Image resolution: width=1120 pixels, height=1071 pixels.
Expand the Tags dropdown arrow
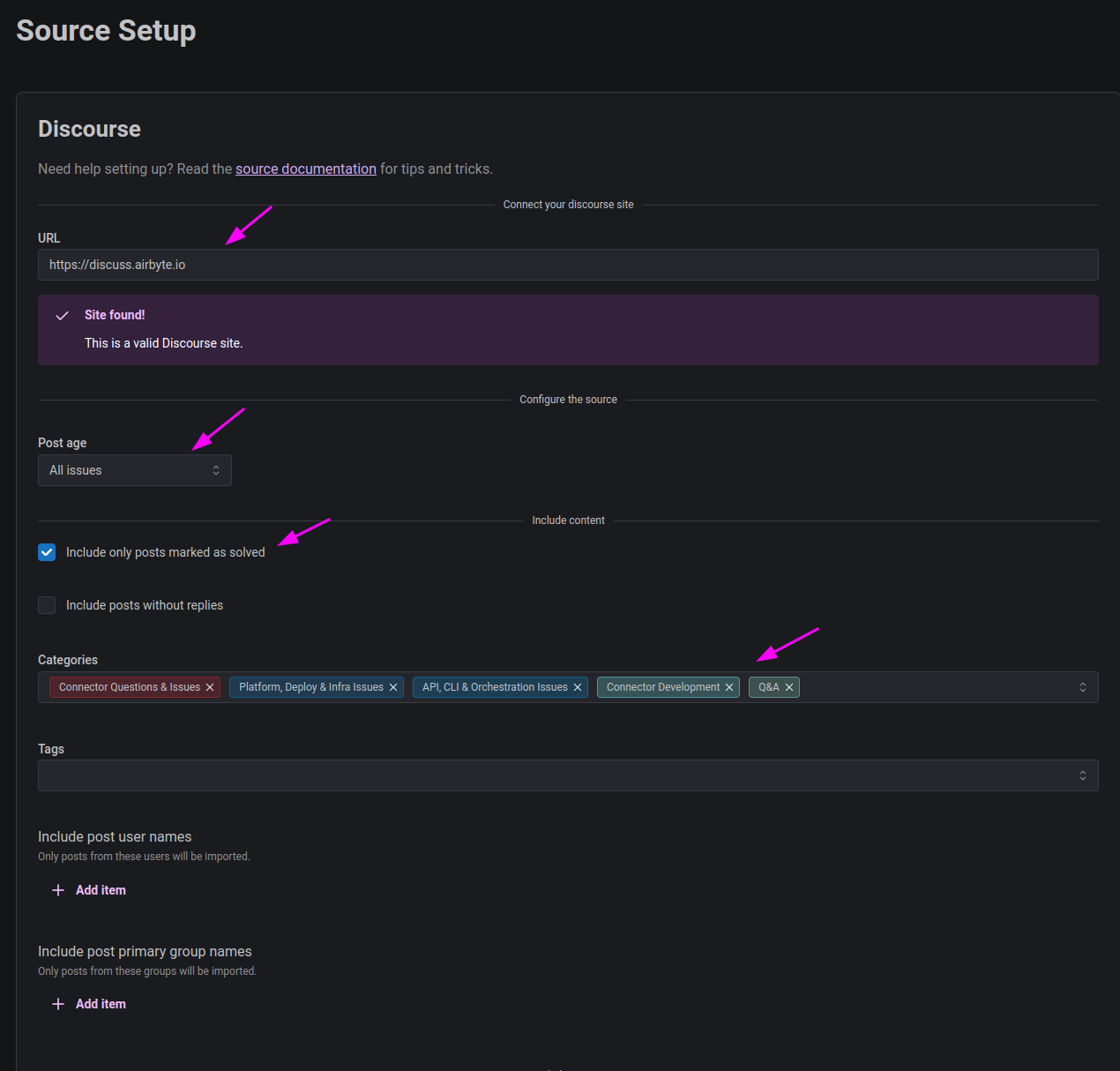1083,775
